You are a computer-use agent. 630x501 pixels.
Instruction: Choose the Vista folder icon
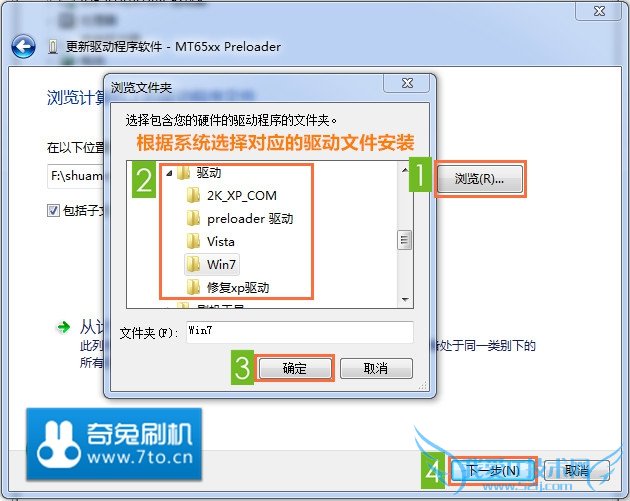click(x=194, y=241)
